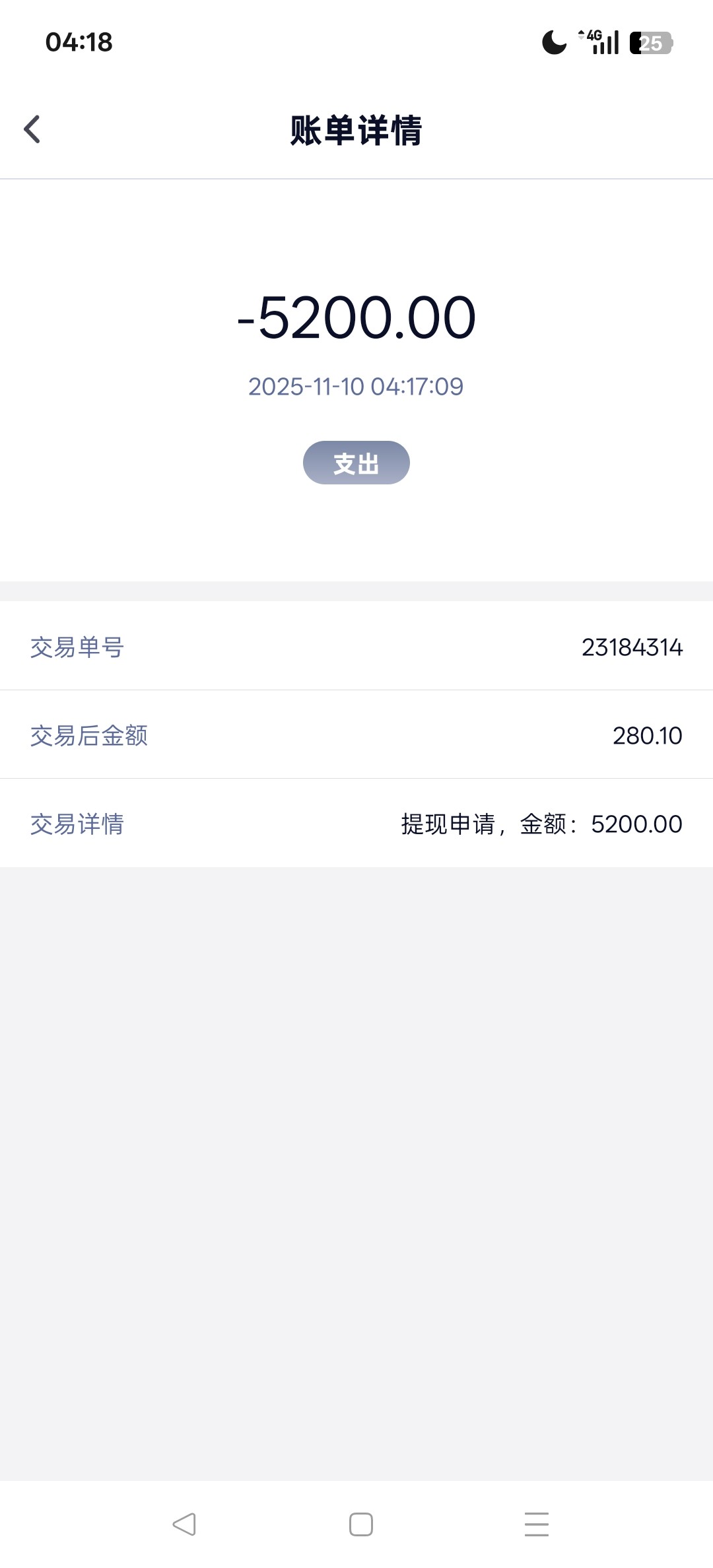Select the 交易后金额 label

tap(89, 735)
